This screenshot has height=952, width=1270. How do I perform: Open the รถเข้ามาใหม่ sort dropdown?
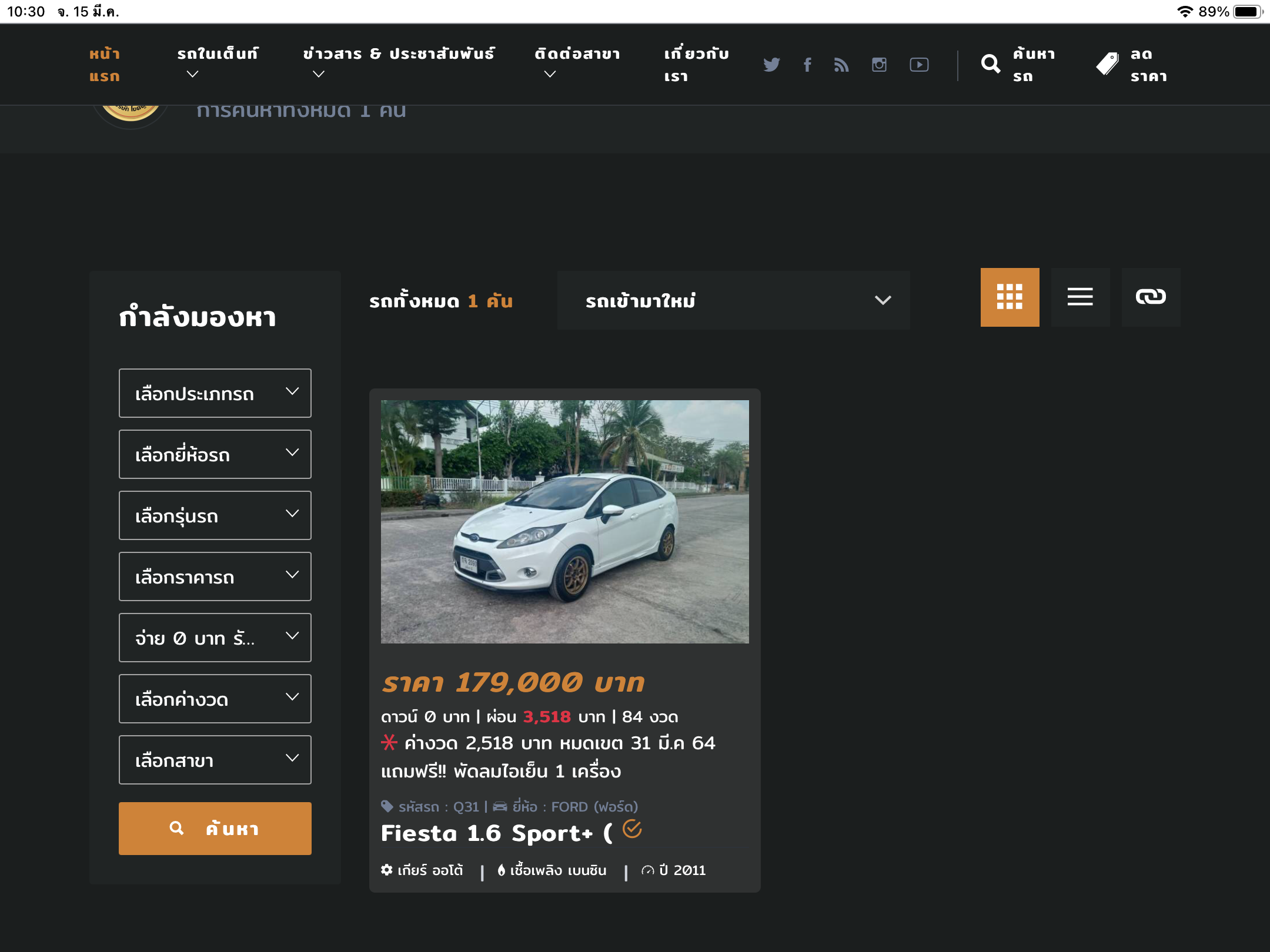coord(733,300)
